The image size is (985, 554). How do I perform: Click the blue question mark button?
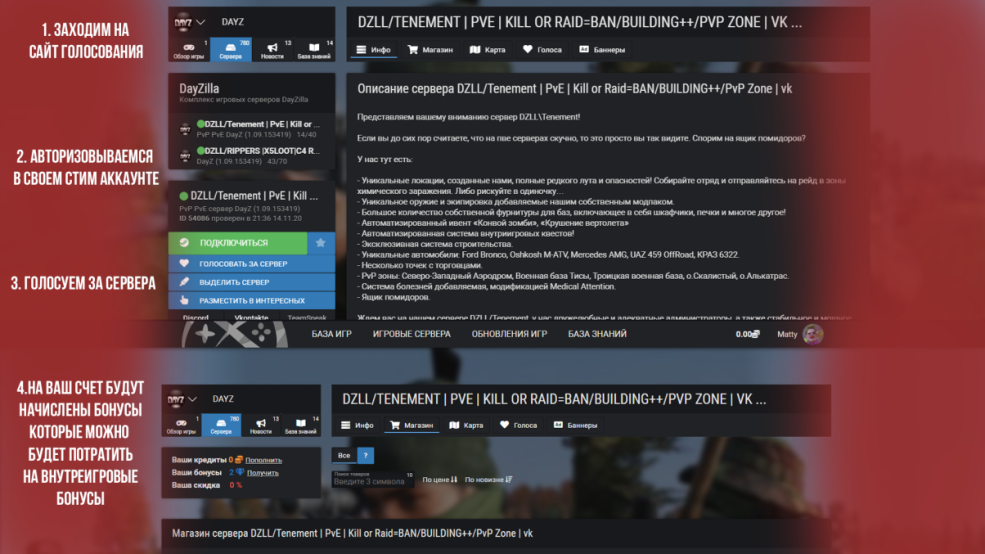(366, 455)
